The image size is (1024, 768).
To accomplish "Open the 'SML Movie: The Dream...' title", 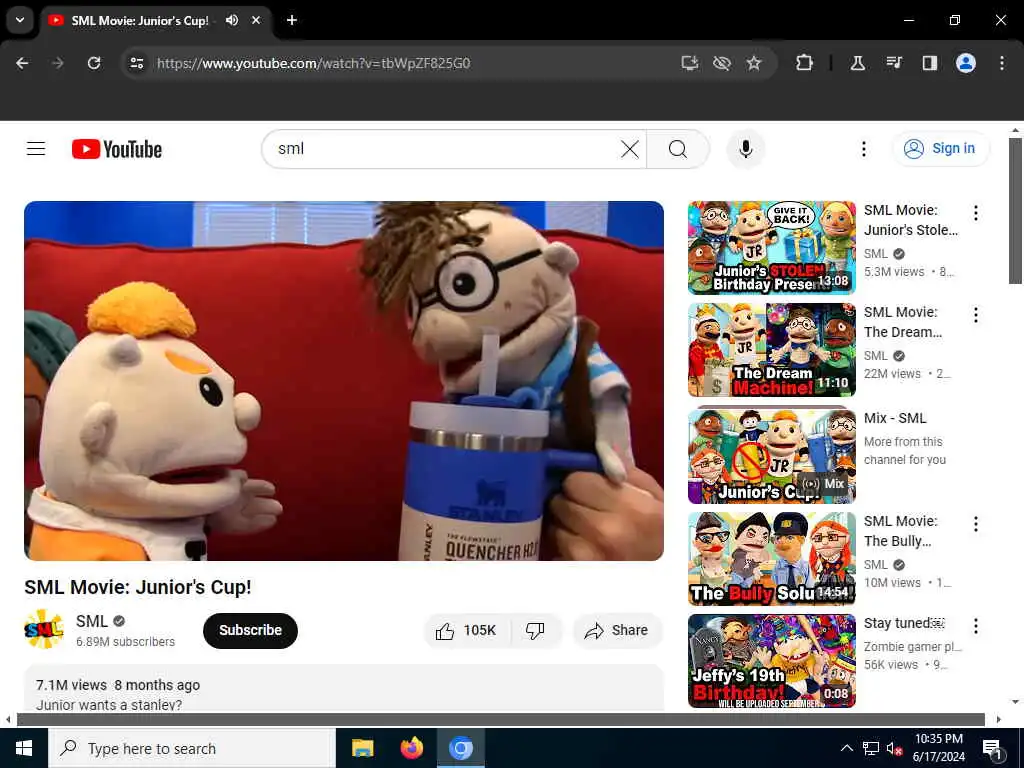I will coord(903,322).
